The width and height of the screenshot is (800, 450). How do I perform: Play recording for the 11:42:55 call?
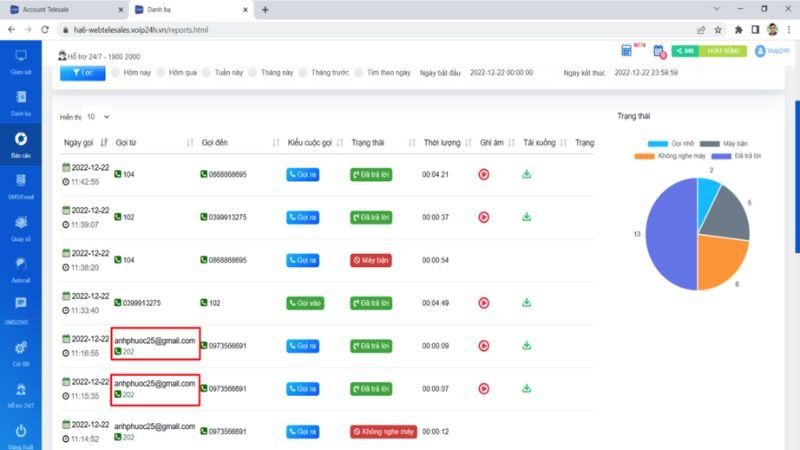(x=484, y=174)
